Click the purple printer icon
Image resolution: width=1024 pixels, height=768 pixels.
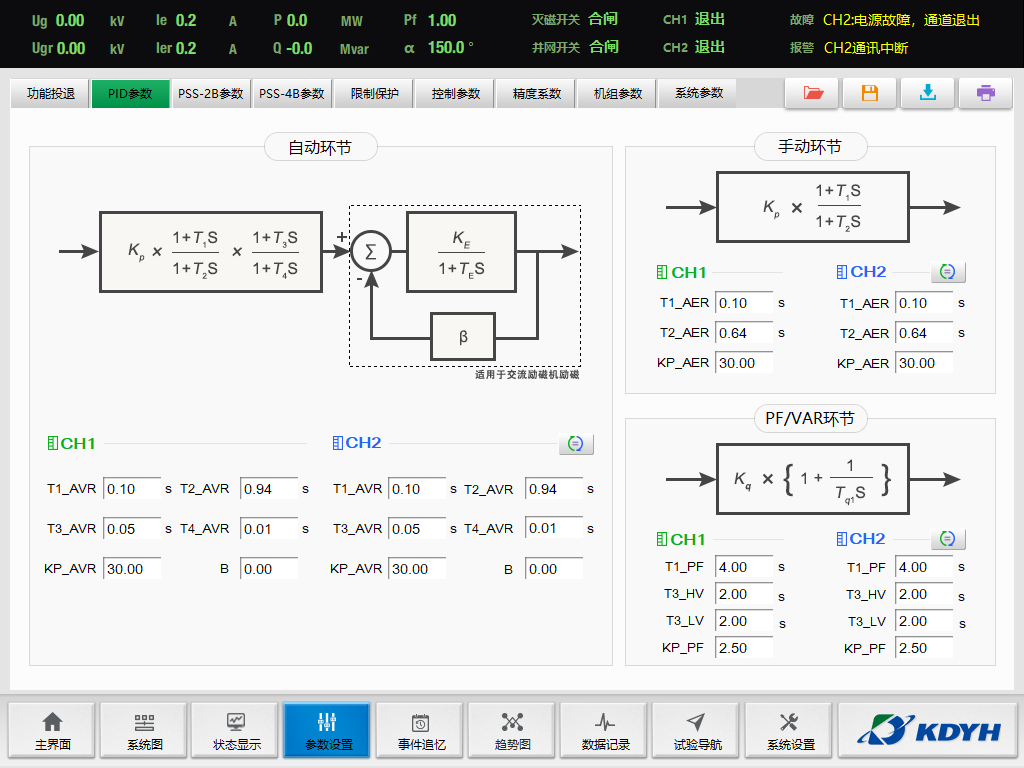pyautogui.click(x=986, y=93)
